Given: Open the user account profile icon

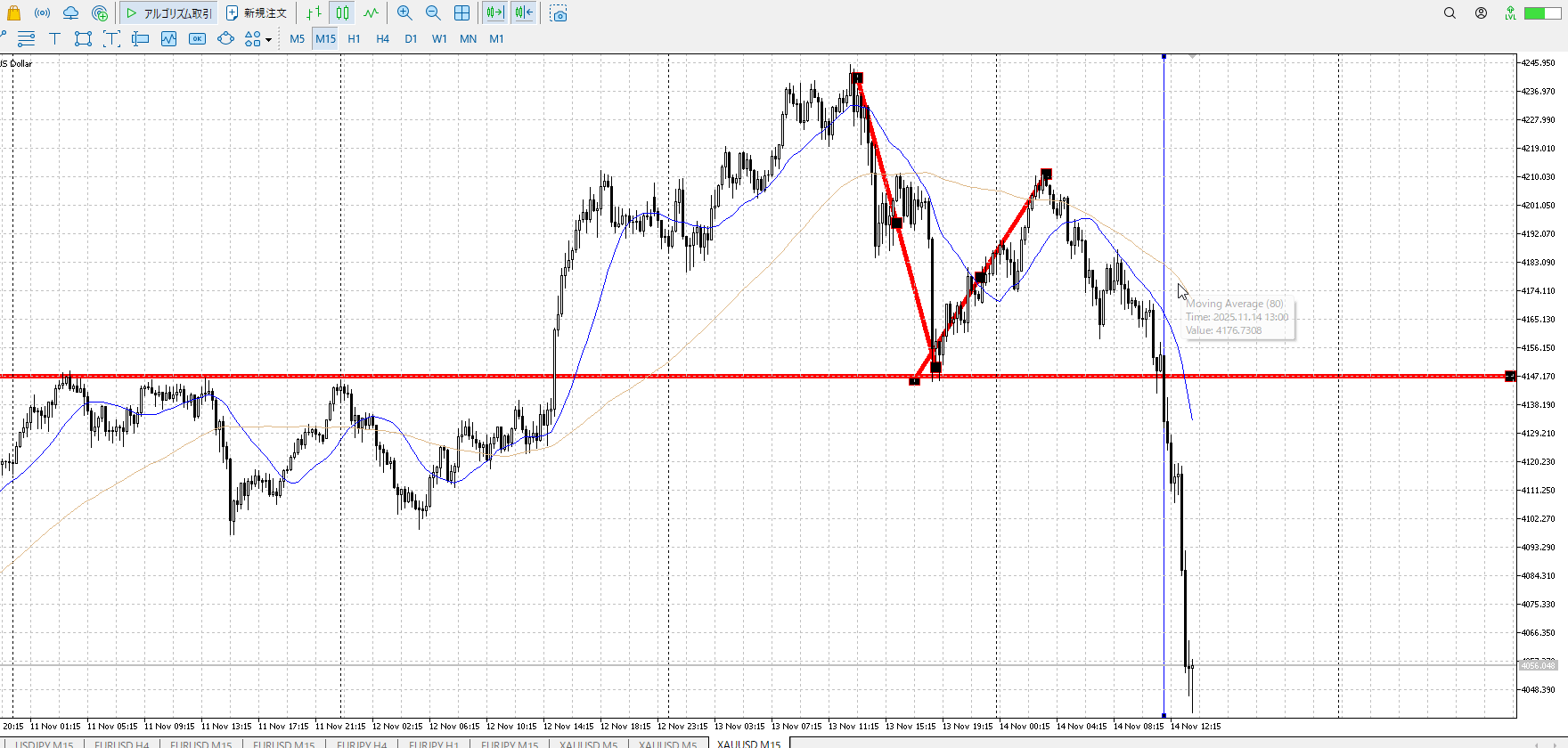Looking at the screenshot, I should pos(1481,13).
